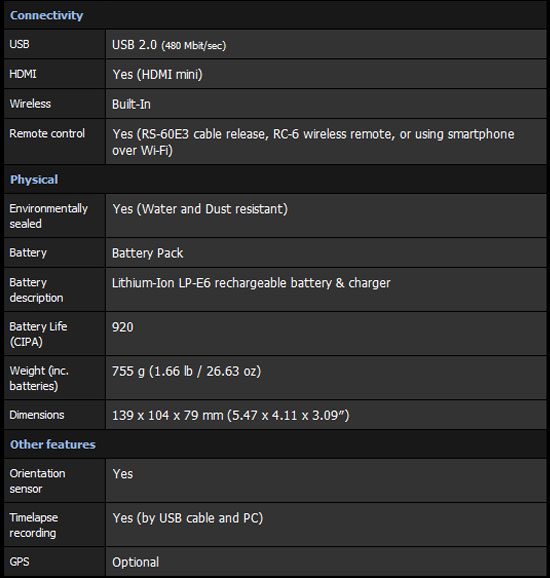Click the Battery Pack value
550x578 pixels.
coord(147,253)
